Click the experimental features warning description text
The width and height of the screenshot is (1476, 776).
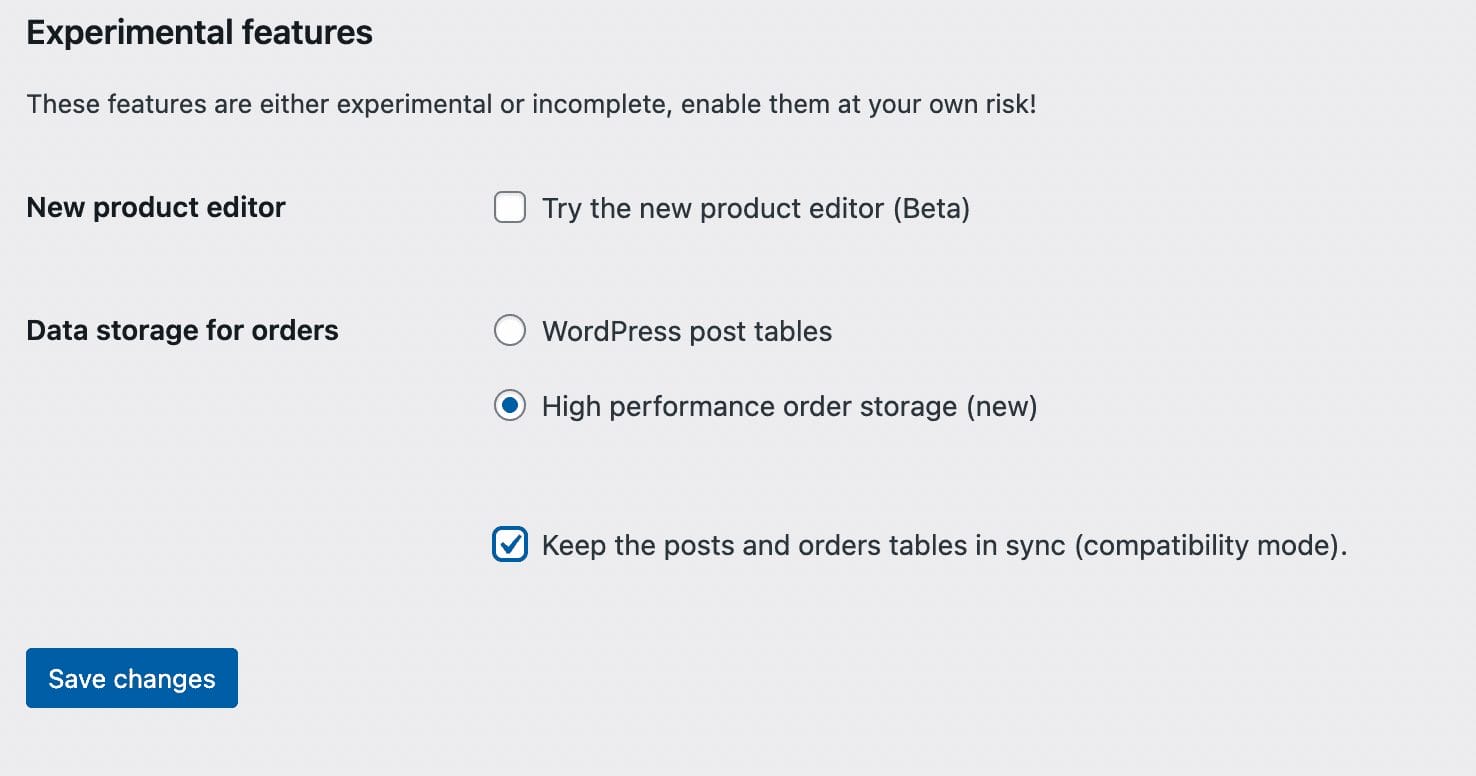point(533,103)
